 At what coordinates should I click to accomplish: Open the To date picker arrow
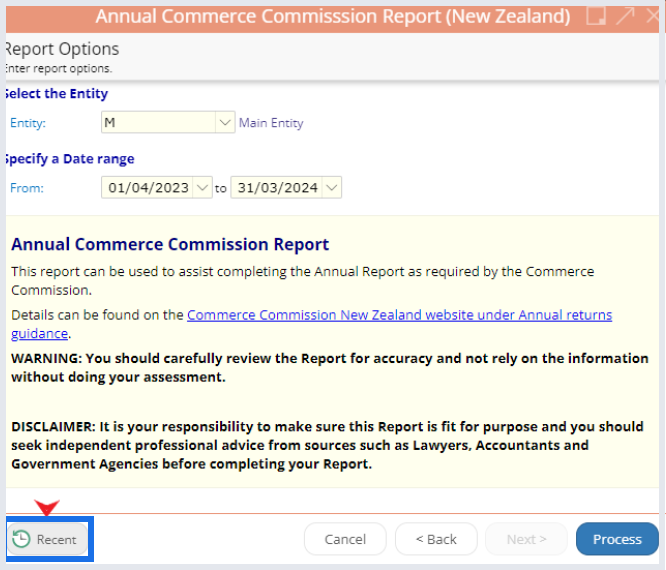point(332,187)
